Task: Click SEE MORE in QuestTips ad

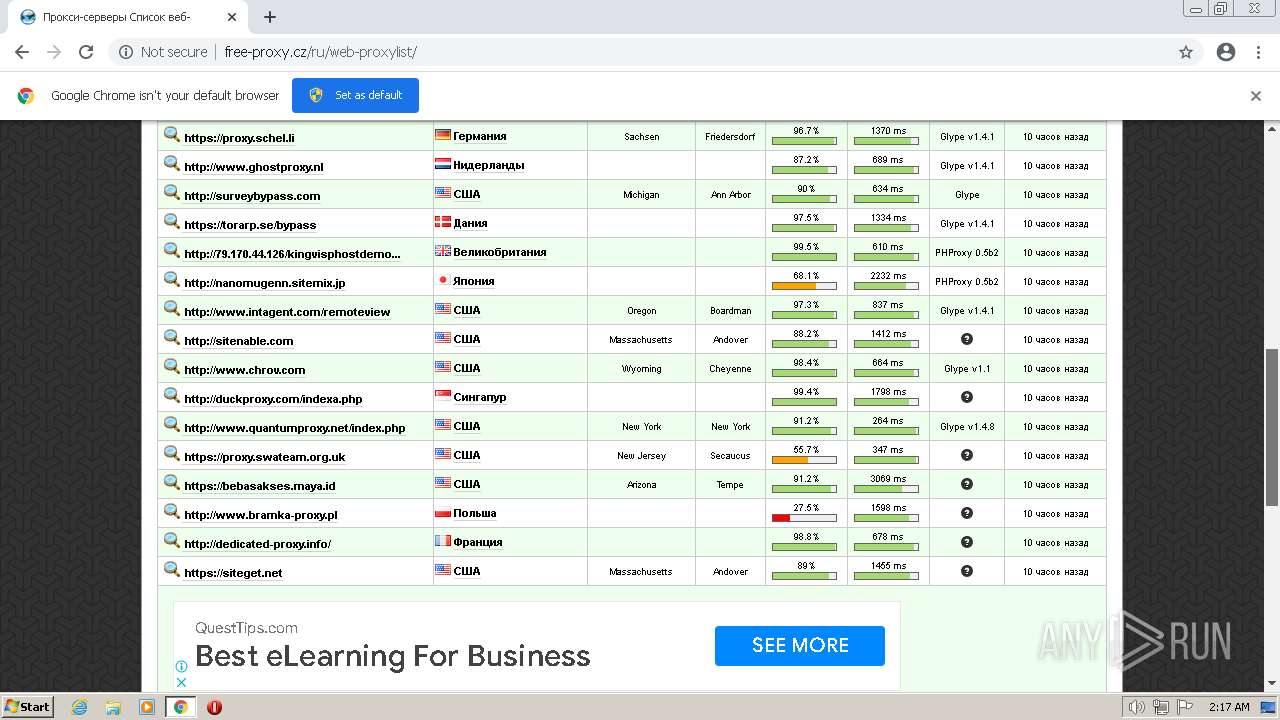Action: pos(800,646)
